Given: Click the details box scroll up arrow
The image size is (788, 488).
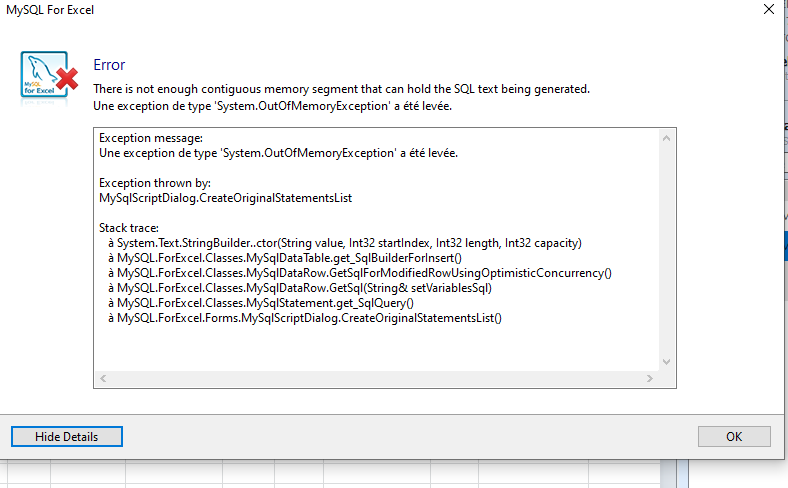Looking at the screenshot, I should pyautogui.click(x=666, y=138).
